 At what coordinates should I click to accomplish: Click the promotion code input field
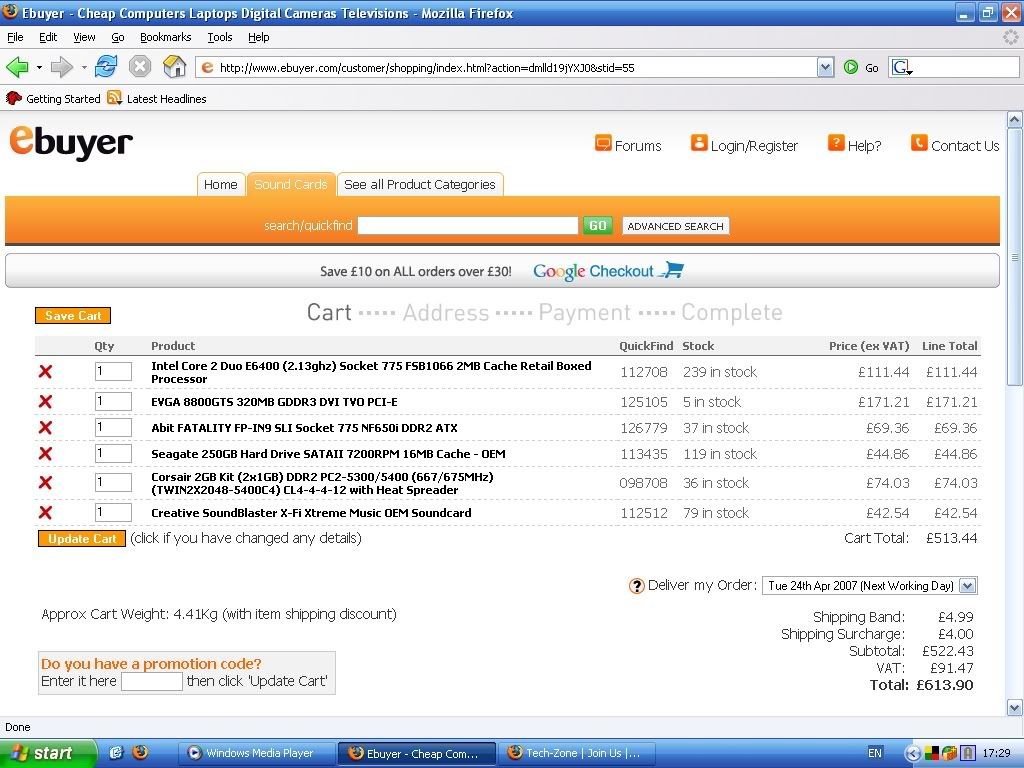click(x=151, y=682)
